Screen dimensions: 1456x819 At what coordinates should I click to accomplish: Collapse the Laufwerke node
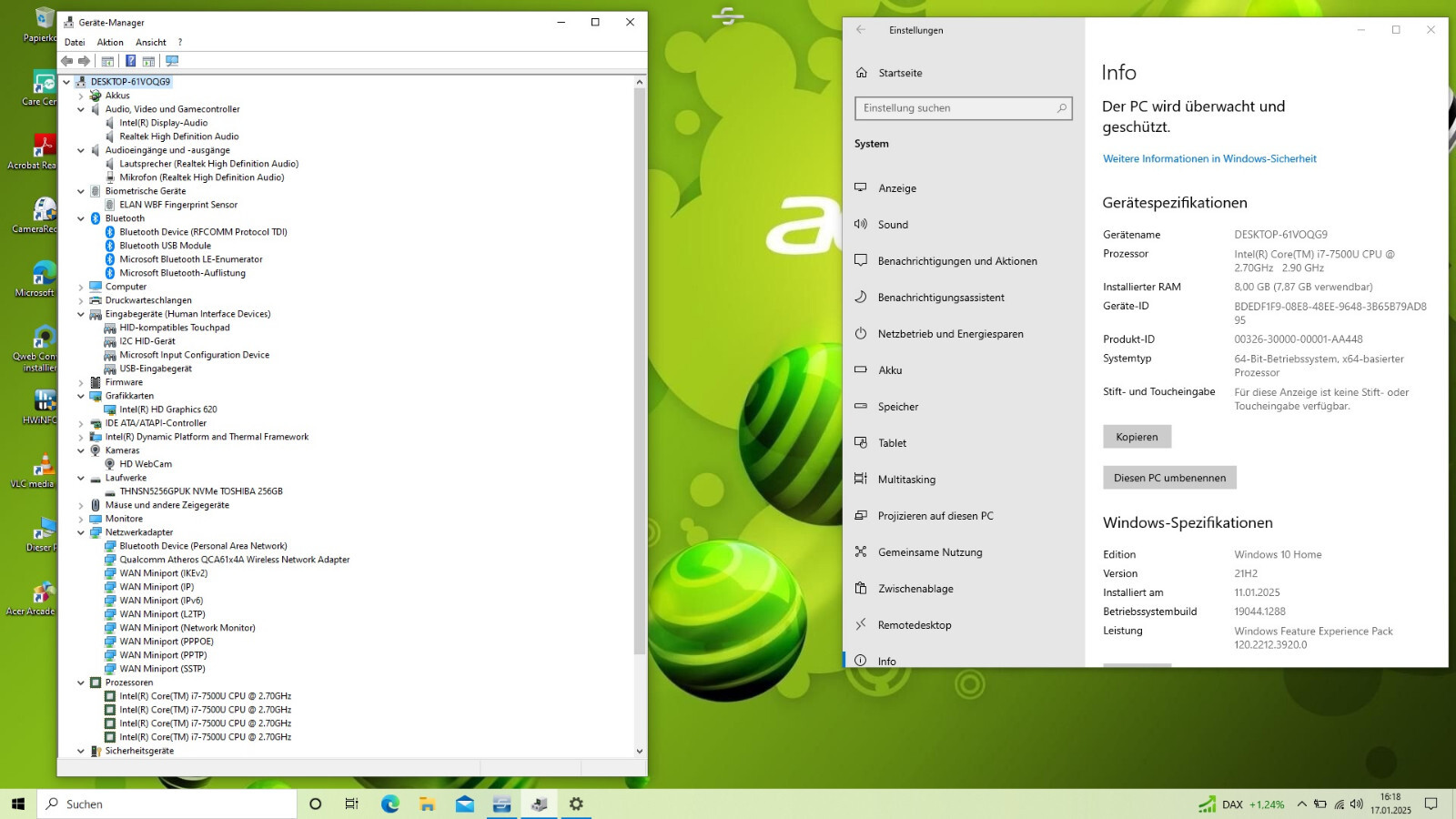(x=81, y=478)
